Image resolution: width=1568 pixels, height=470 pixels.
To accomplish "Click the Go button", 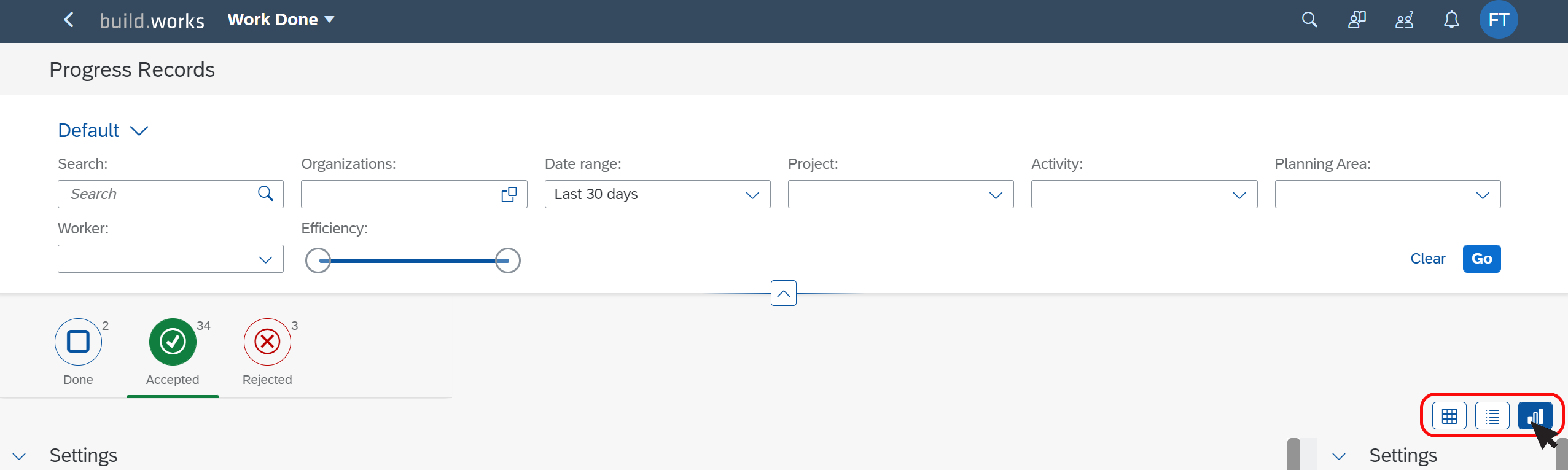I will click(1481, 259).
